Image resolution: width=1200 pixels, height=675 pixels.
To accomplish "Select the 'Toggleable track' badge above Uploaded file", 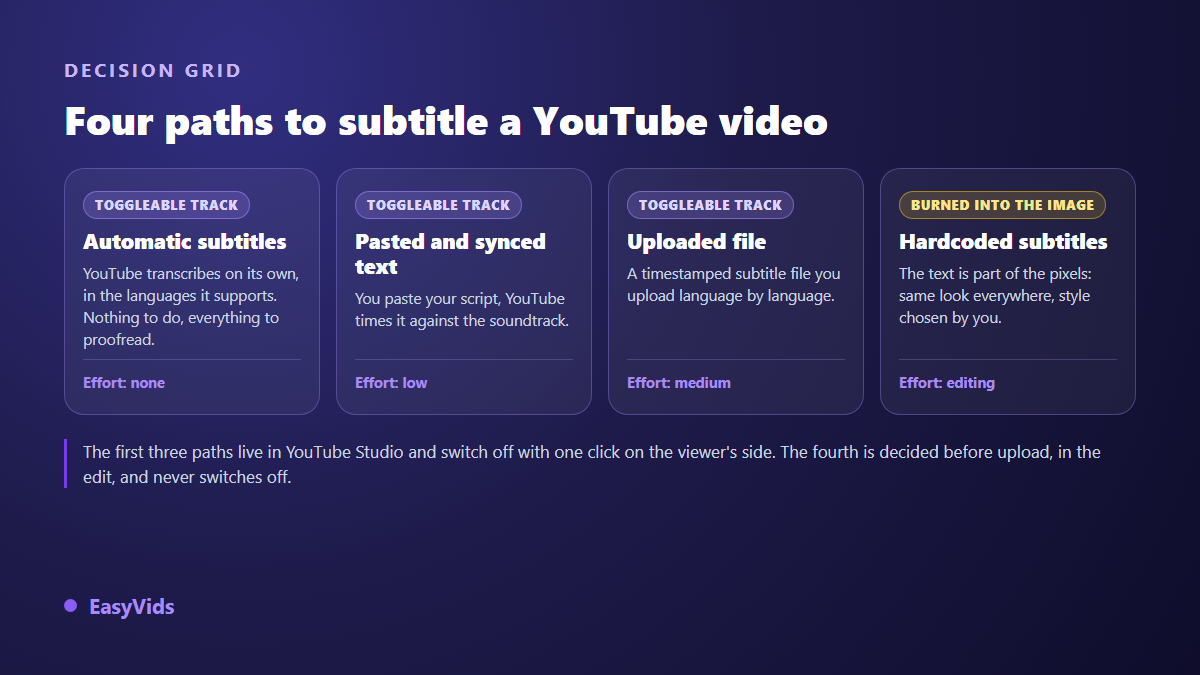I will pos(710,205).
